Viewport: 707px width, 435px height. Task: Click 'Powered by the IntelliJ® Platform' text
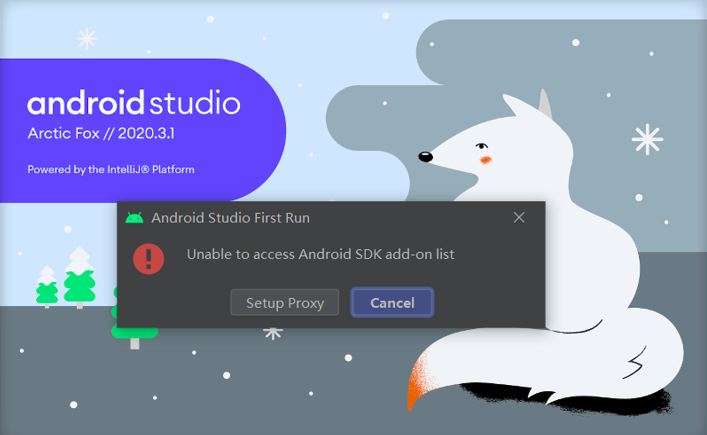click(111, 169)
